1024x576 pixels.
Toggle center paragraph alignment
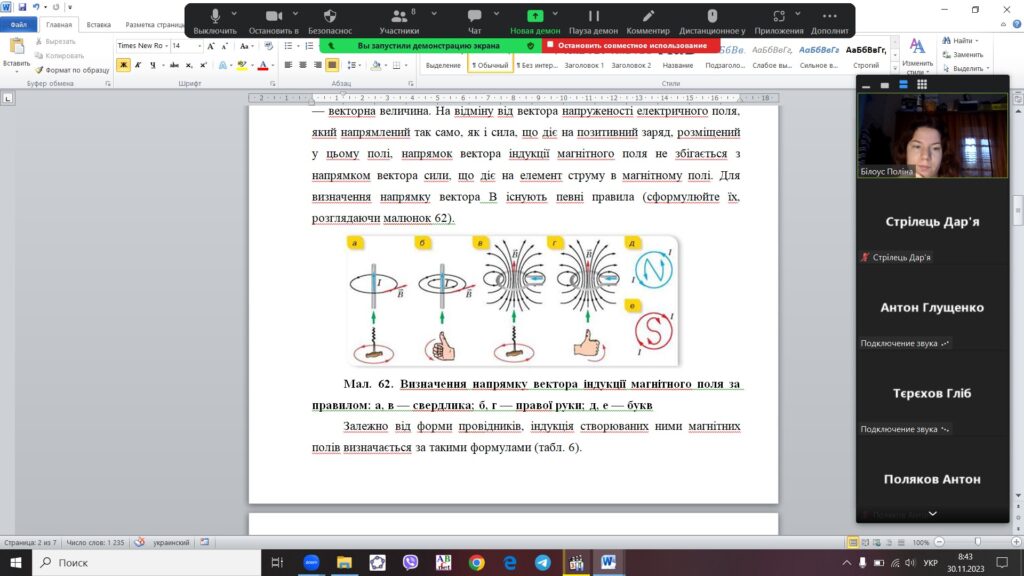coord(303,65)
